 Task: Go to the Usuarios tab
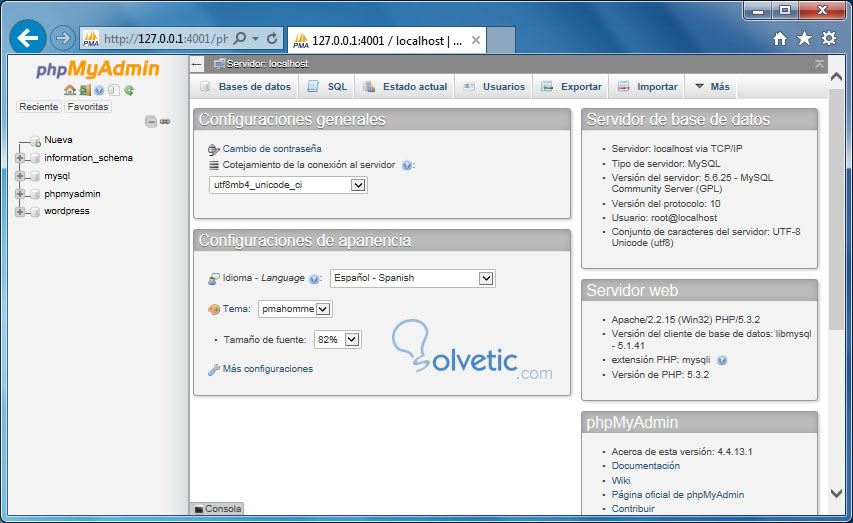(x=495, y=87)
